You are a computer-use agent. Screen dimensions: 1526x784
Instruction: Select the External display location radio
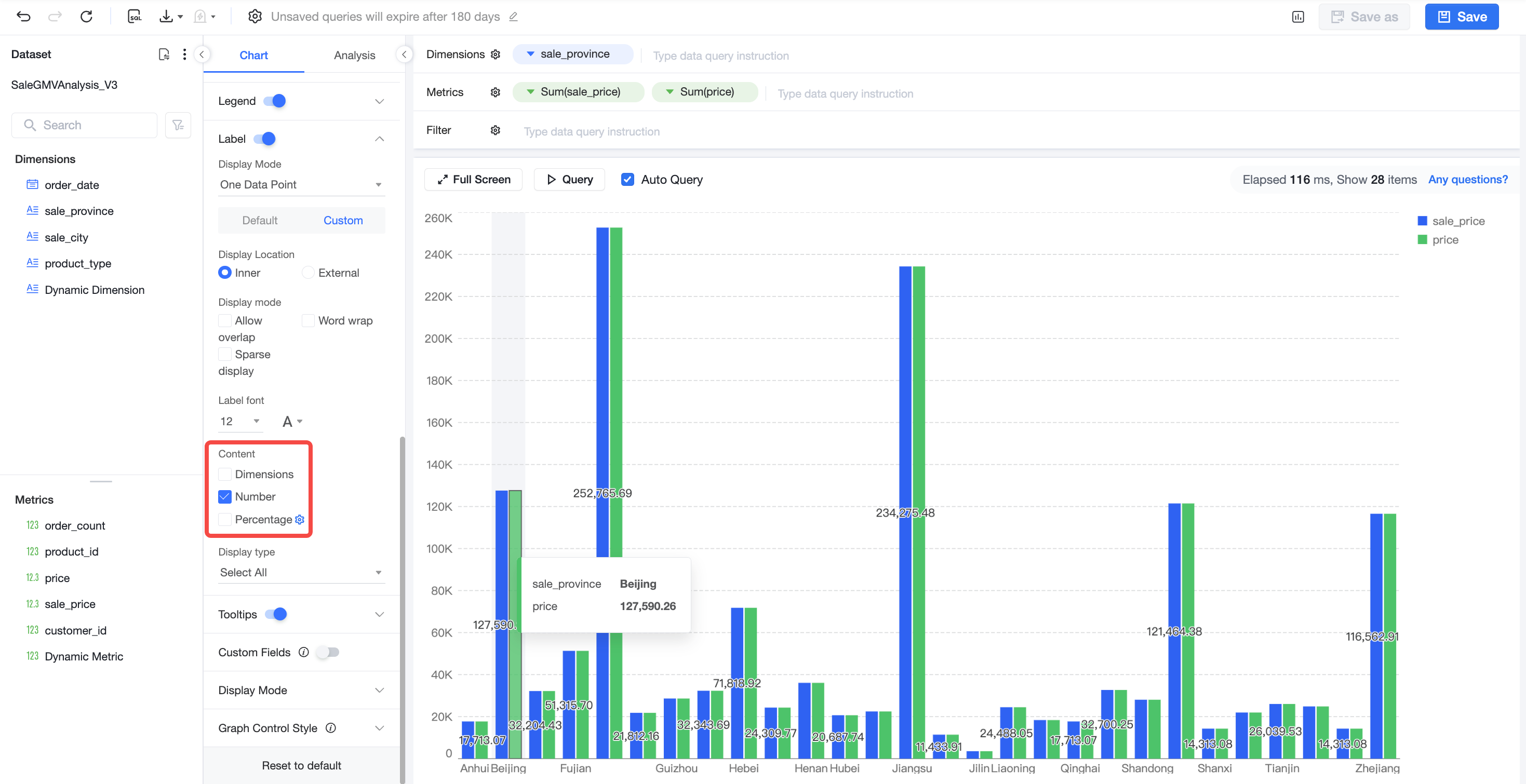coord(308,273)
